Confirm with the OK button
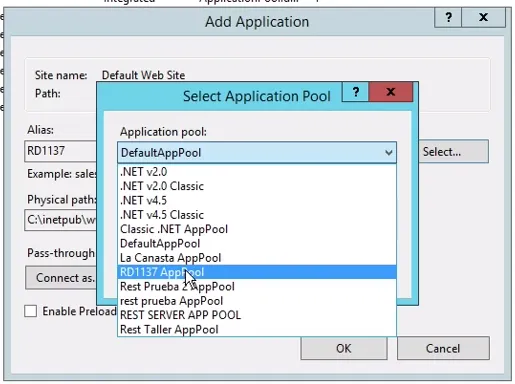Image resolution: width=515 pixels, height=384 pixels. [x=344, y=348]
